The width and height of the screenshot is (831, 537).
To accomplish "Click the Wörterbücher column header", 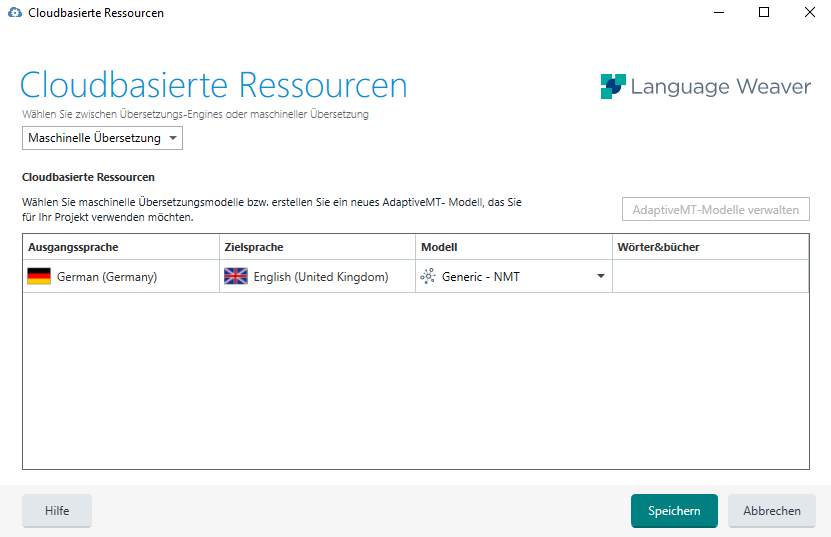I will tap(711, 247).
